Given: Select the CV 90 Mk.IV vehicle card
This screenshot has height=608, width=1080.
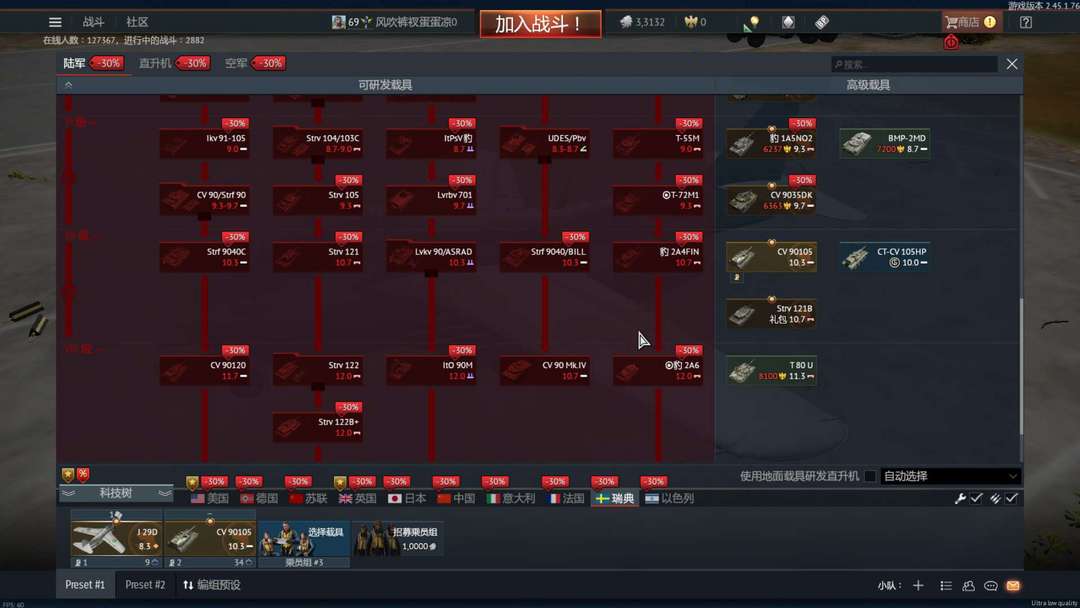Looking at the screenshot, I should (x=545, y=370).
